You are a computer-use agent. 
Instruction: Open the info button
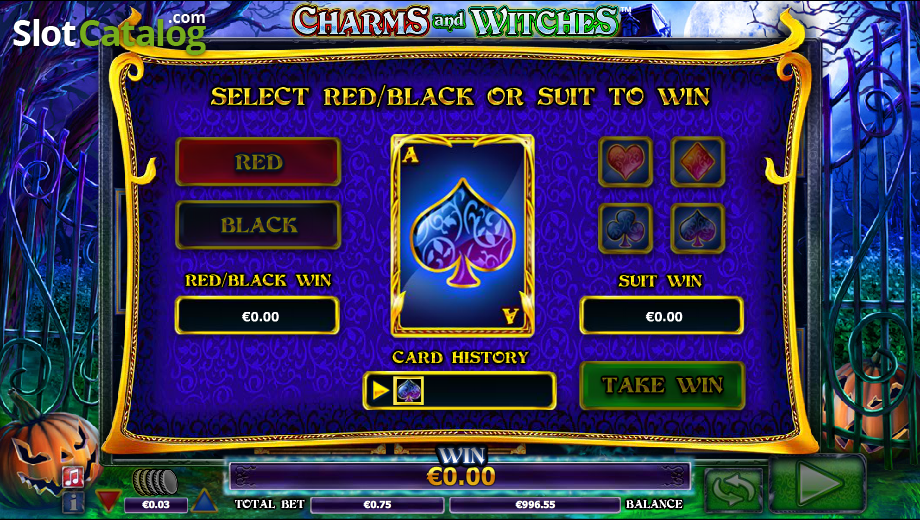pyautogui.click(x=73, y=502)
